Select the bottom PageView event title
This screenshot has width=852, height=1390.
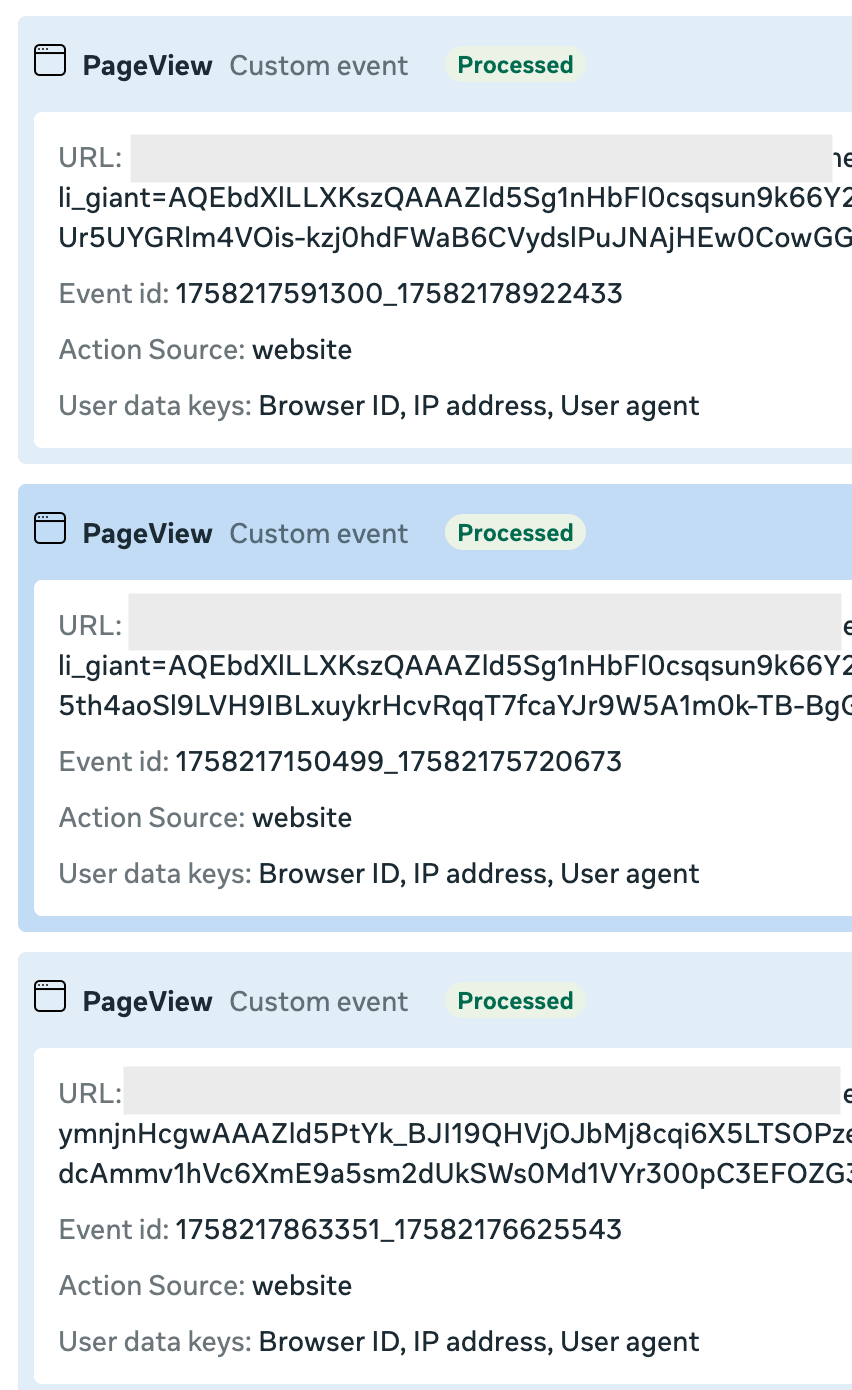pos(147,1002)
